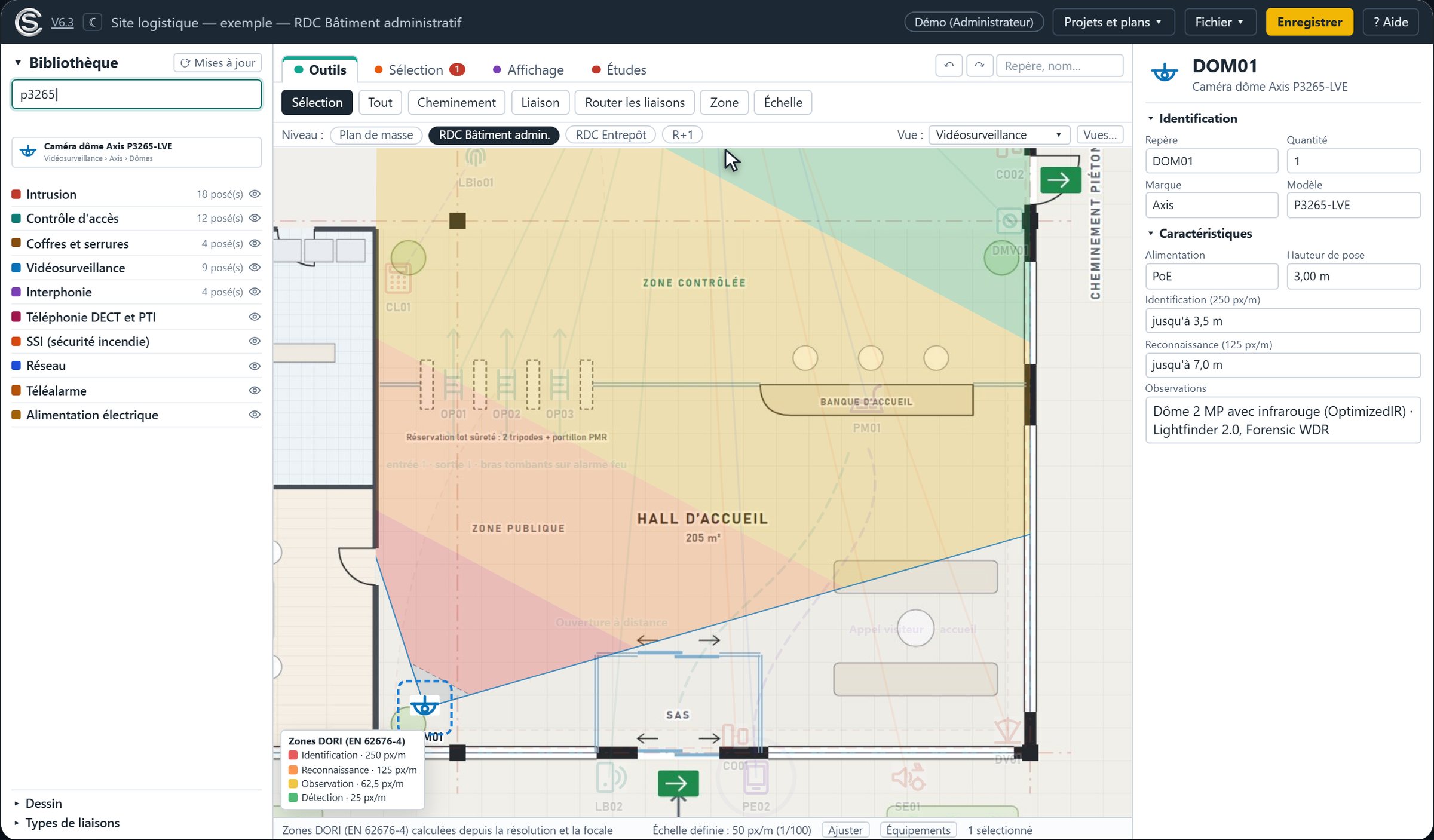
Task: Click the Repère, nom search field
Action: pyautogui.click(x=1059, y=66)
